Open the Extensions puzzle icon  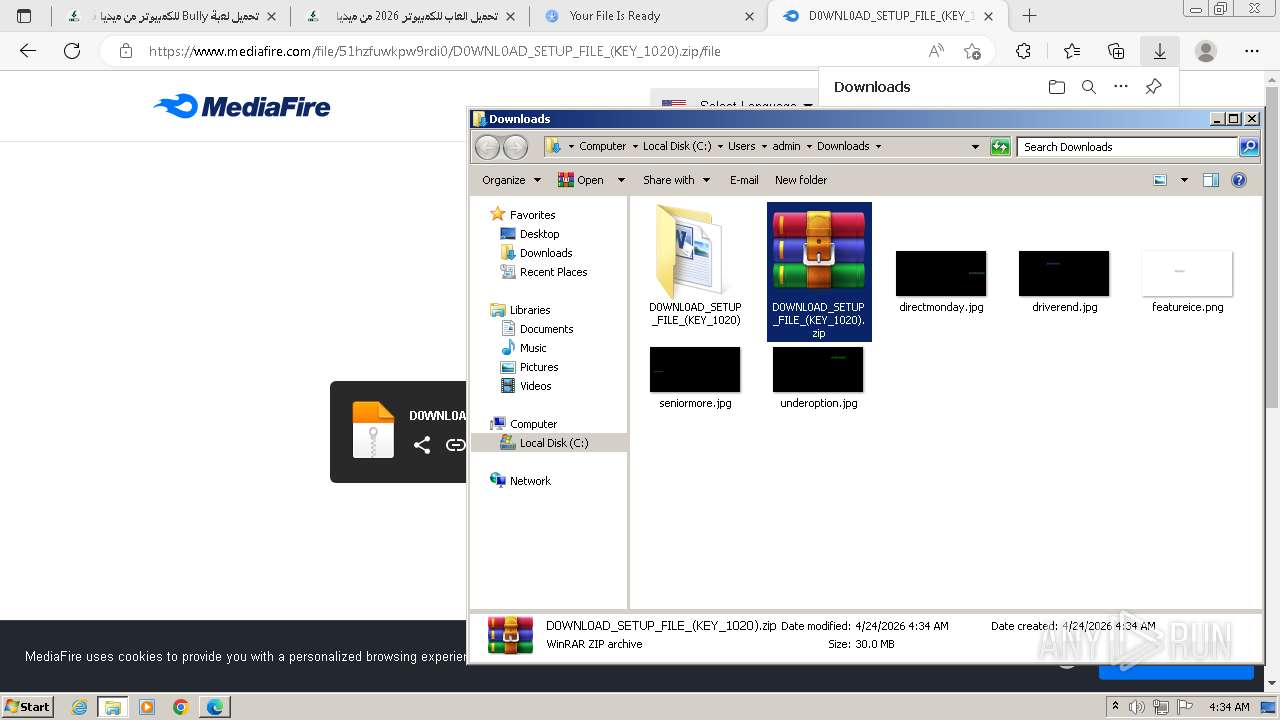click(x=1023, y=51)
